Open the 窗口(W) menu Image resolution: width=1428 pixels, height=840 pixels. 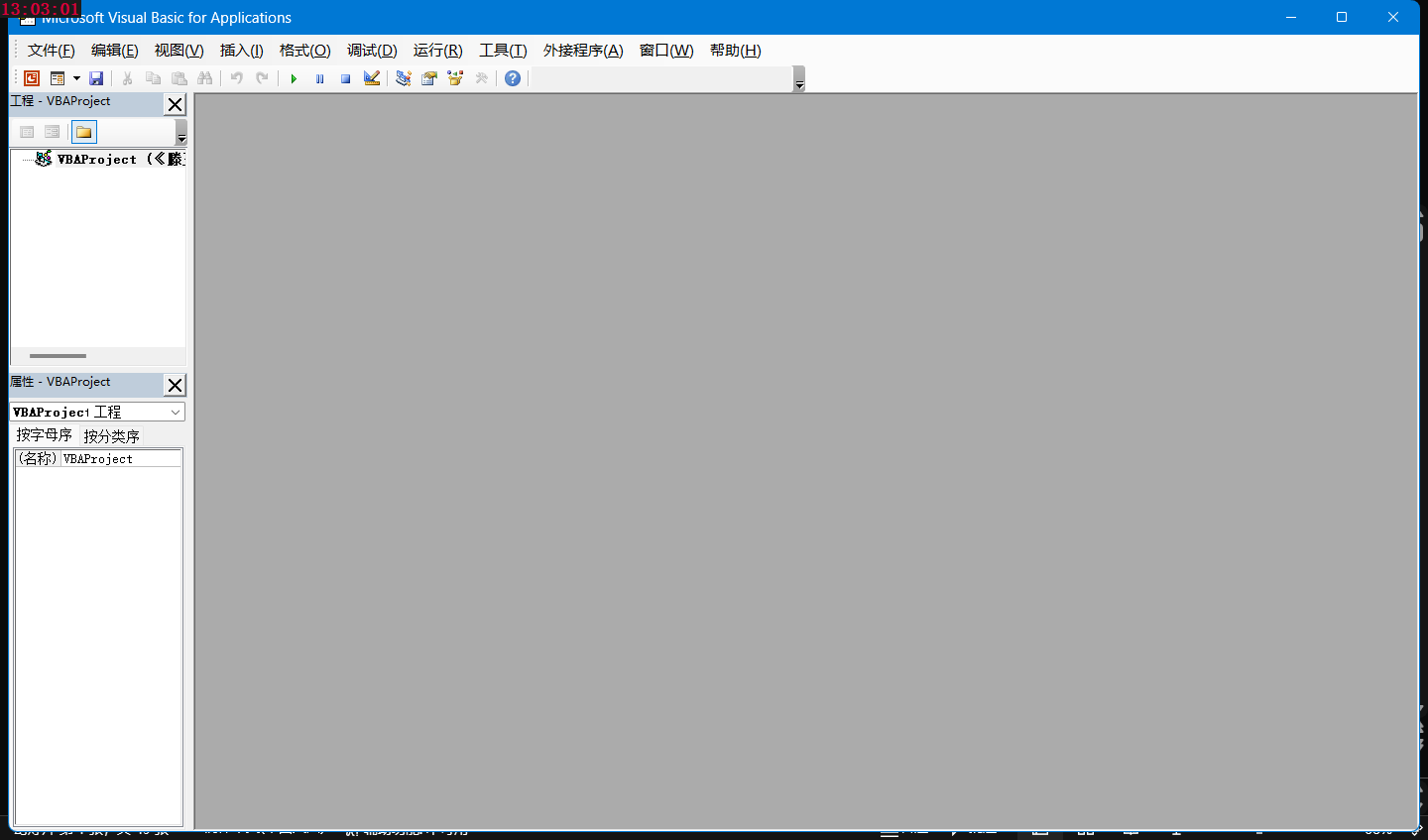click(x=666, y=51)
